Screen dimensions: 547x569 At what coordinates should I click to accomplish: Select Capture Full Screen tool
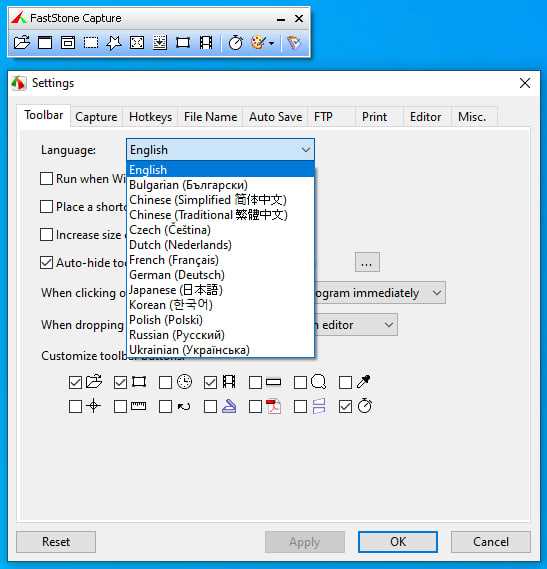137,43
